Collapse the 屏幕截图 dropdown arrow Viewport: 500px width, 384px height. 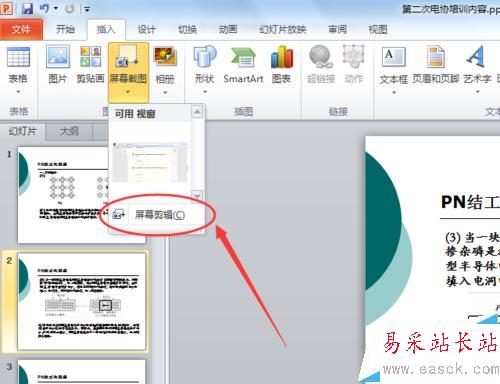(128, 91)
